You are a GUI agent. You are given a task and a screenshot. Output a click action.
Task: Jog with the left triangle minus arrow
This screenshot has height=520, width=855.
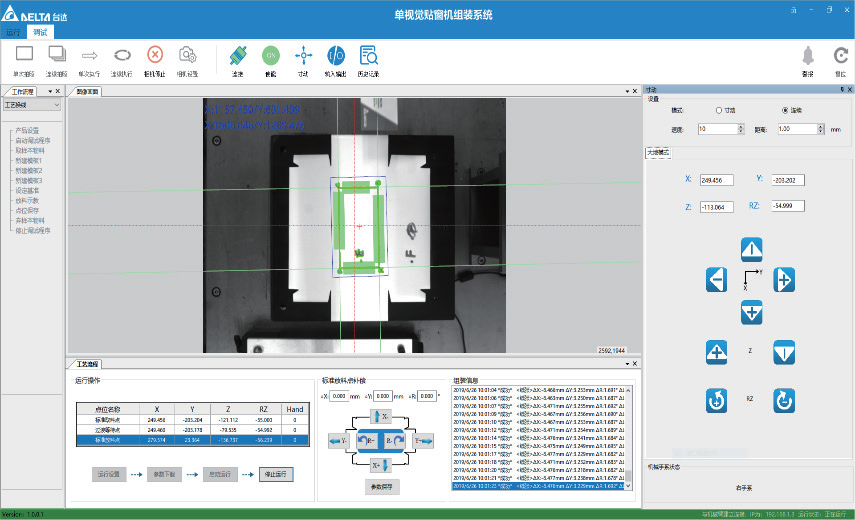pyautogui.click(x=716, y=280)
